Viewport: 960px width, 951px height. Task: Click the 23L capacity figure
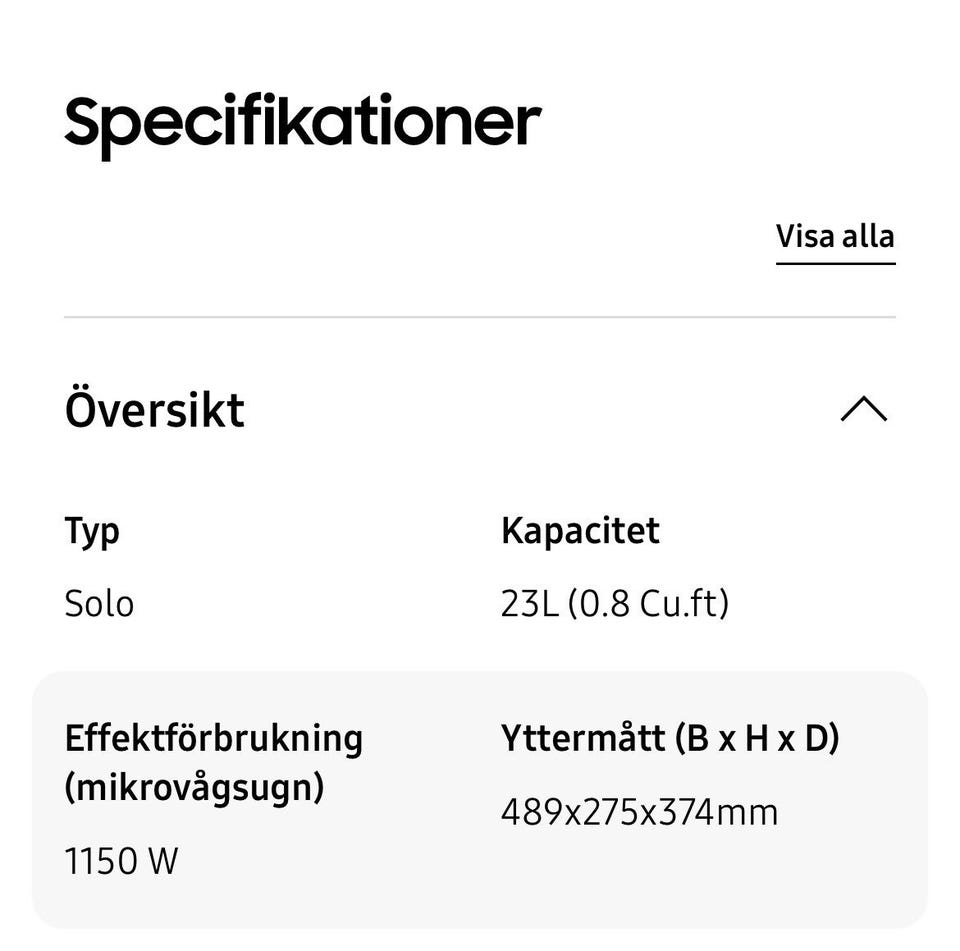530,603
